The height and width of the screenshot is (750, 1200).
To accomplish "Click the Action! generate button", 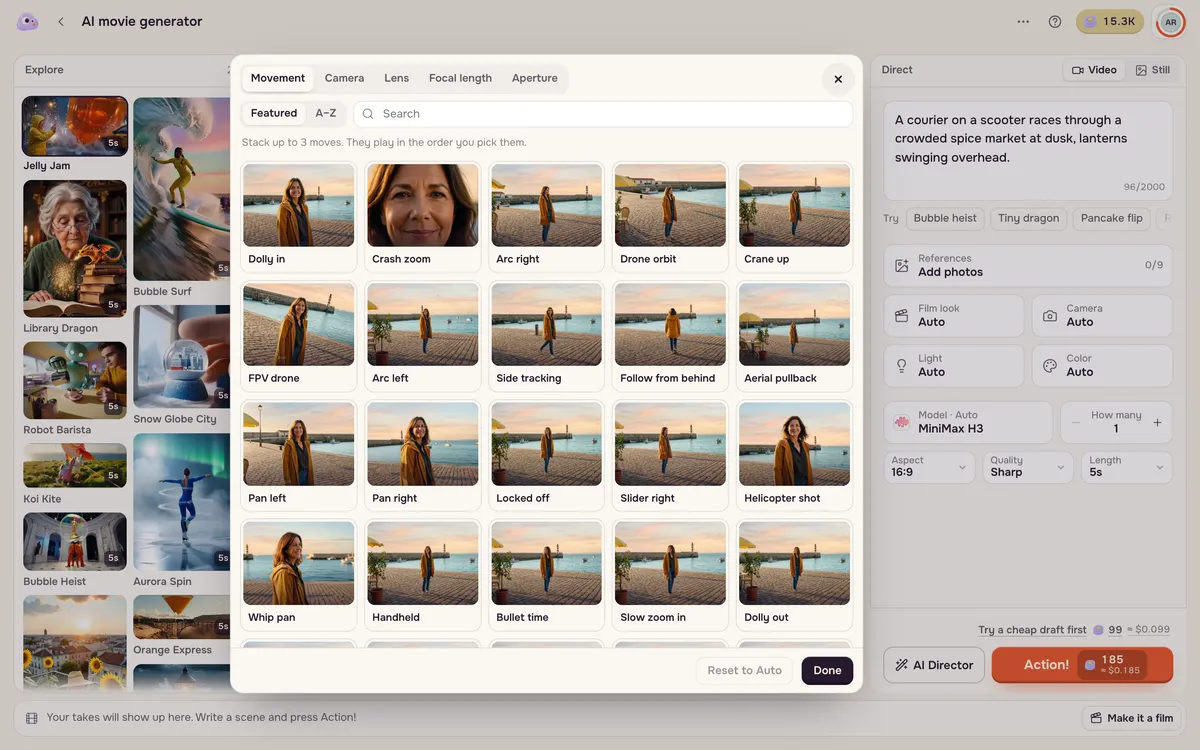I will point(1082,665).
